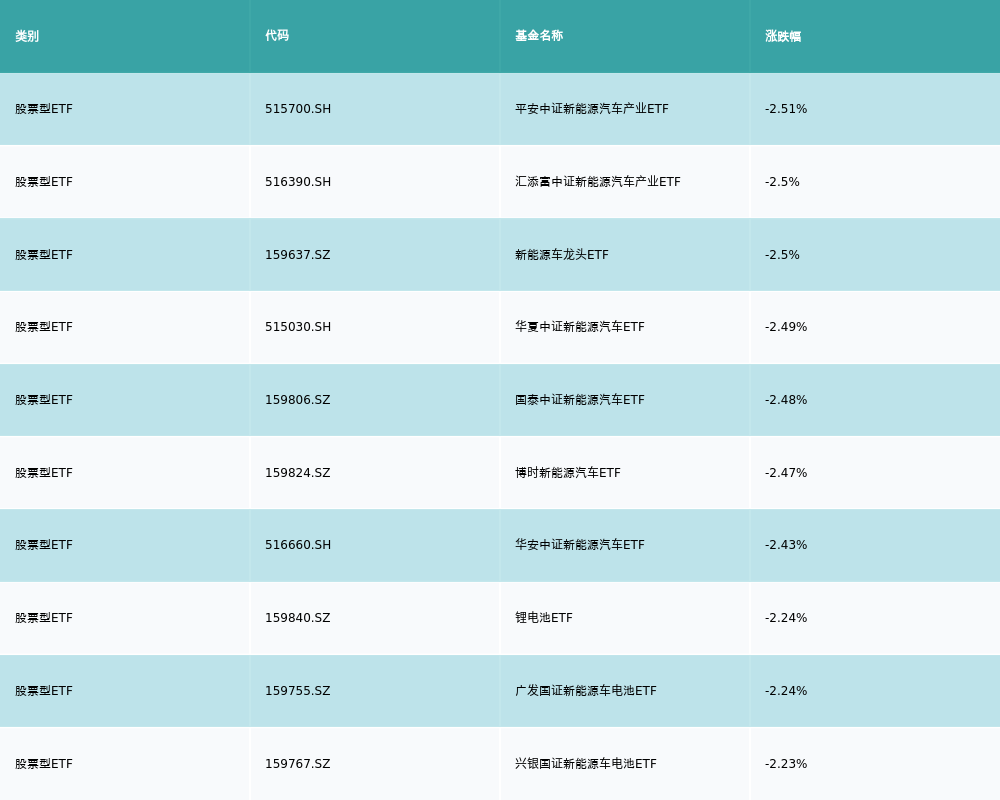Click 股票型ETF in the 159767.SZ row
This screenshot has width=1000, height=800.
44,764
